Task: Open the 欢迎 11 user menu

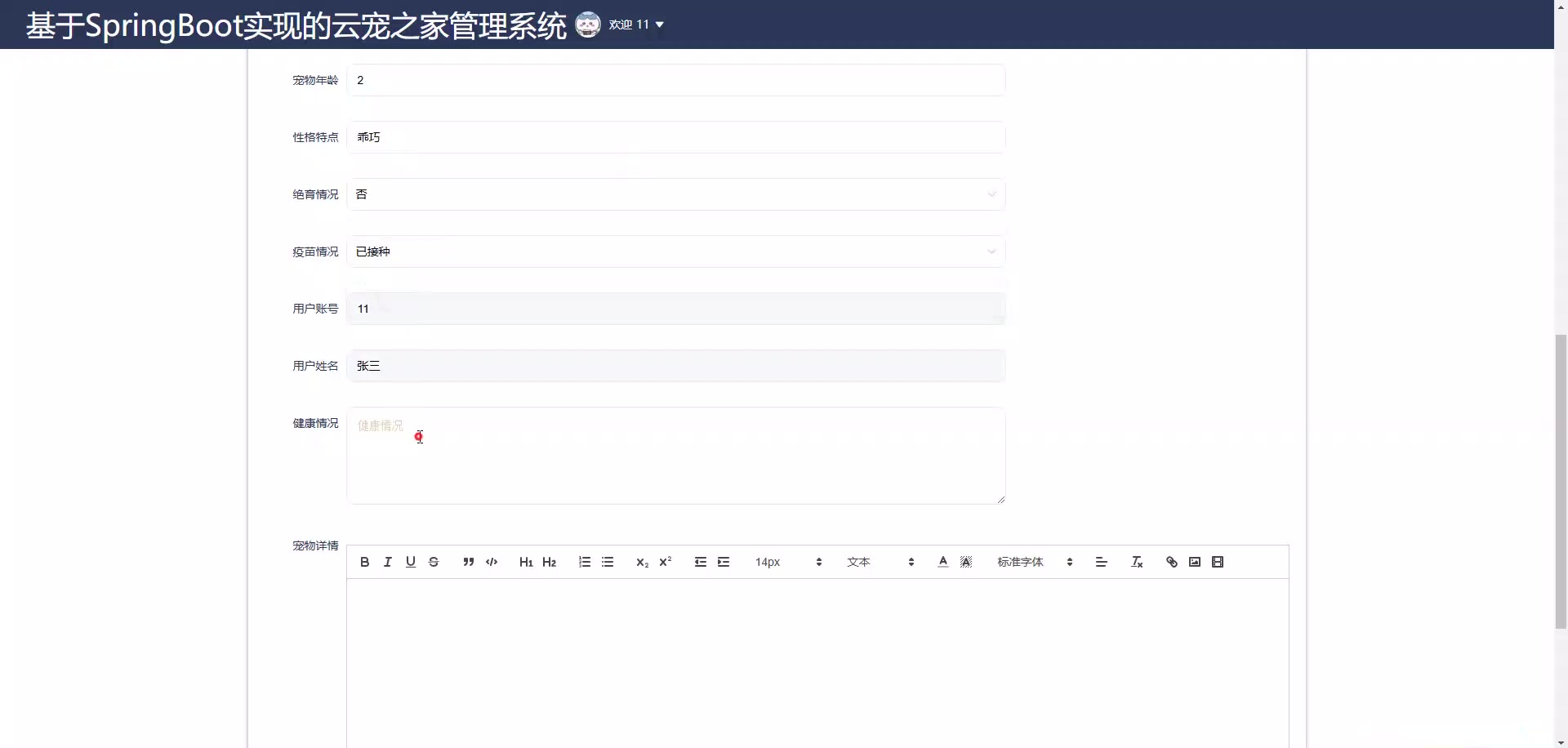Action: point(636,24)
